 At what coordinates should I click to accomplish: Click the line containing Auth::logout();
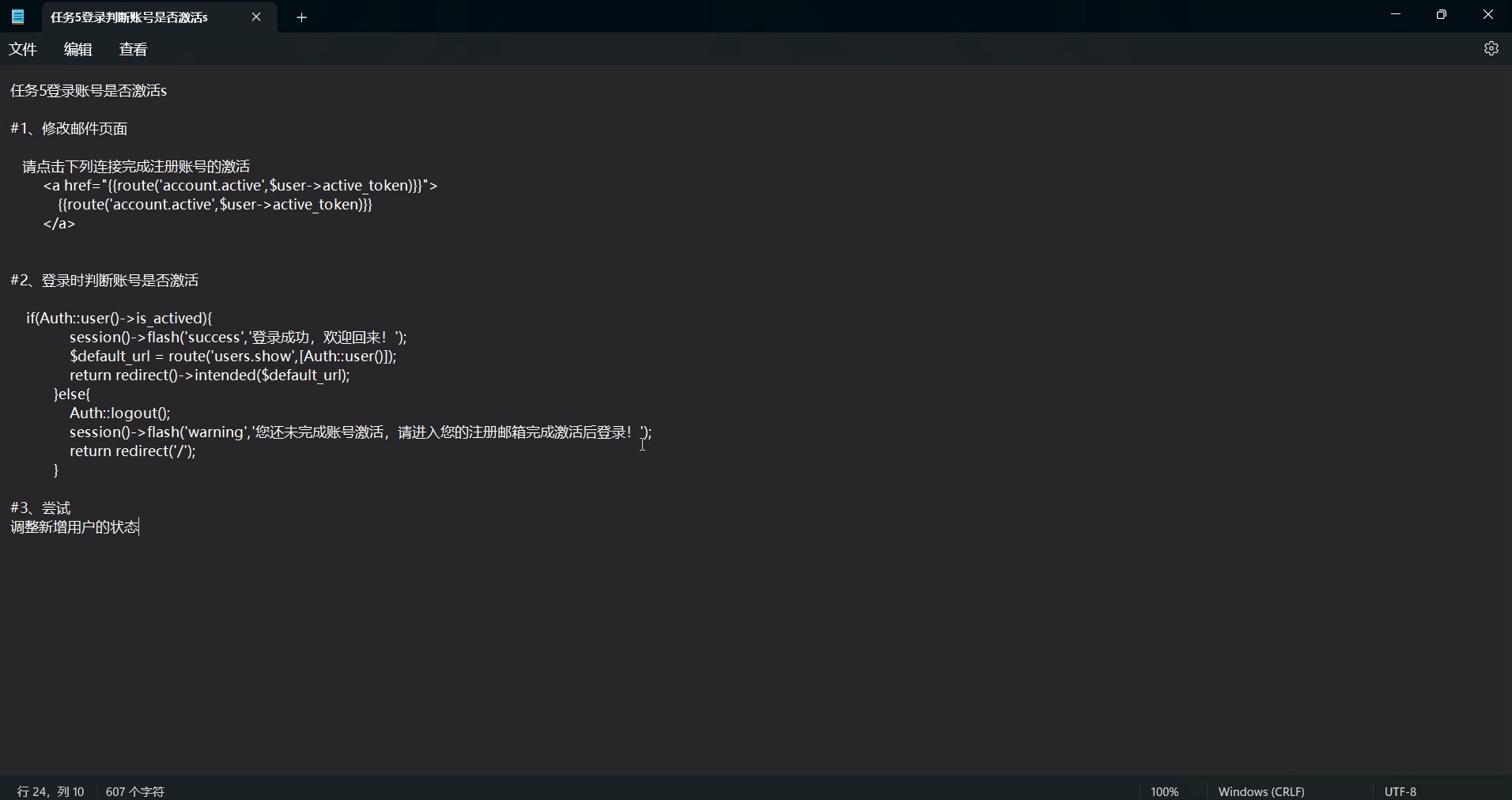click(120, 413)
